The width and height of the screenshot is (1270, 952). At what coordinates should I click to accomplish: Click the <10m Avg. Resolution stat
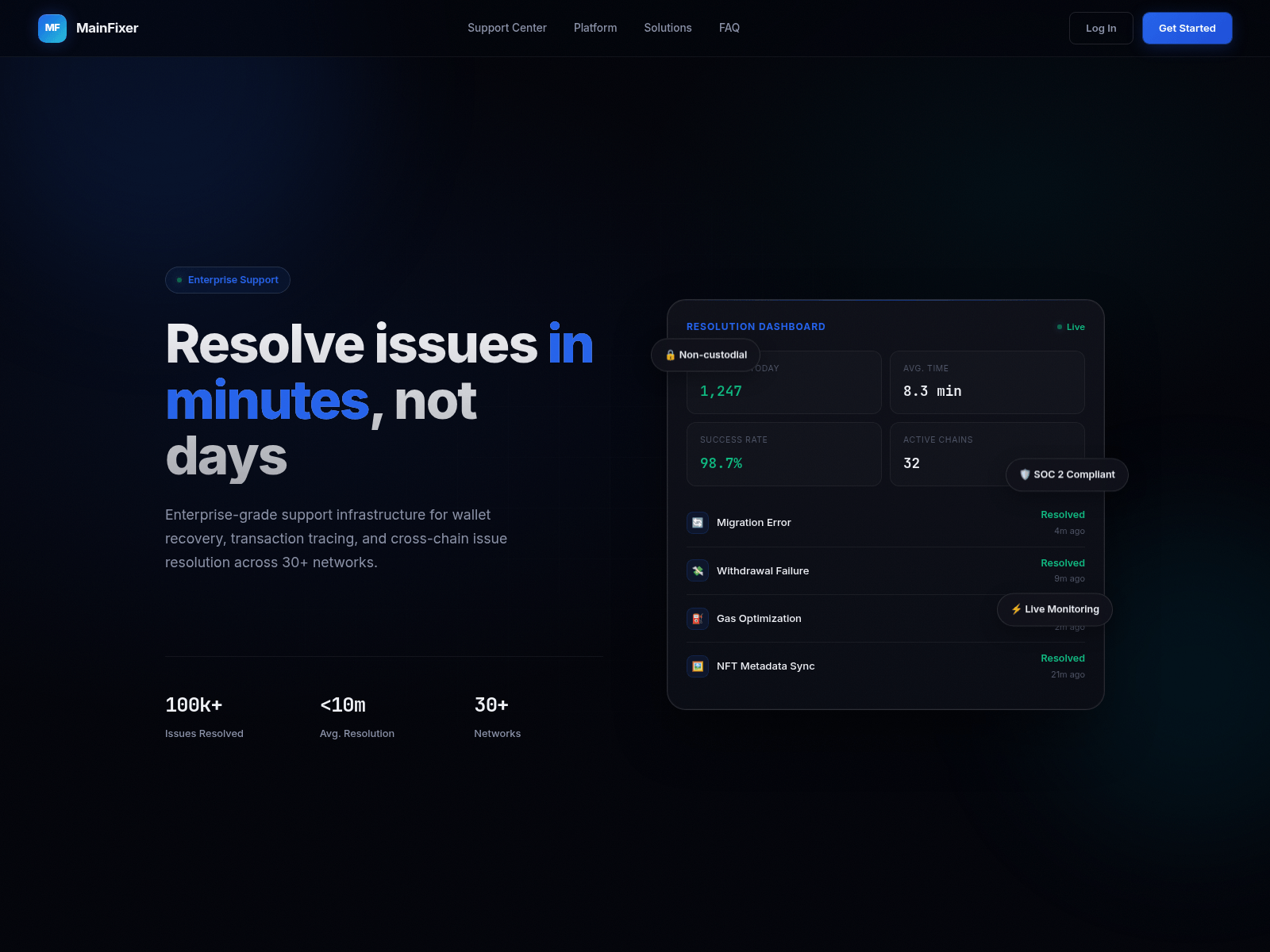tap(357, 716)
